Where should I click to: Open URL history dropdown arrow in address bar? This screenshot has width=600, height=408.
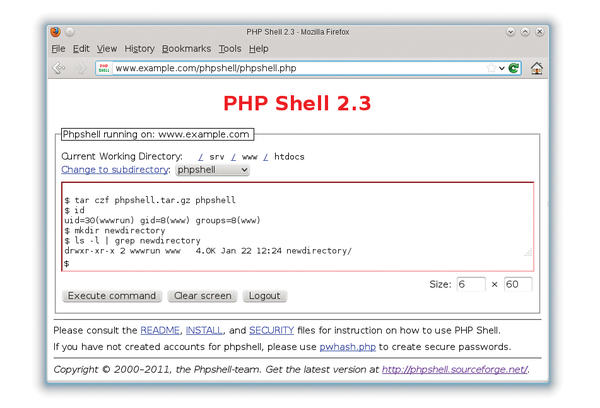pyautogui.click(x=502, y=68)
